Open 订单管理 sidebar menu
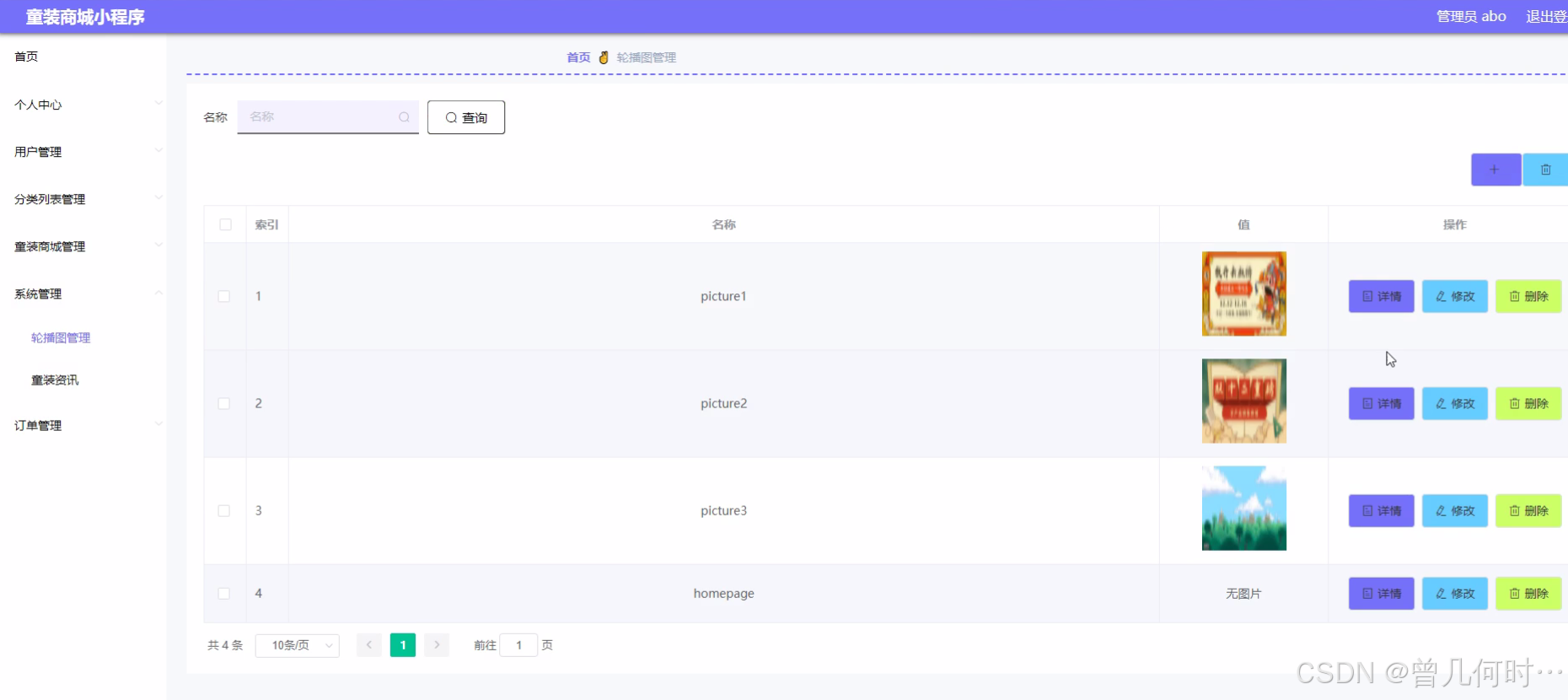 pyautogui.click(x=38, y=425)
